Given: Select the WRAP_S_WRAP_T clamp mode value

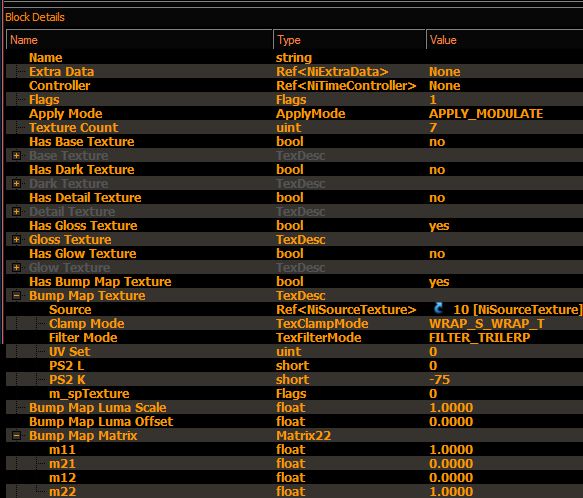Looking at the screenshot, I should 487,324.
